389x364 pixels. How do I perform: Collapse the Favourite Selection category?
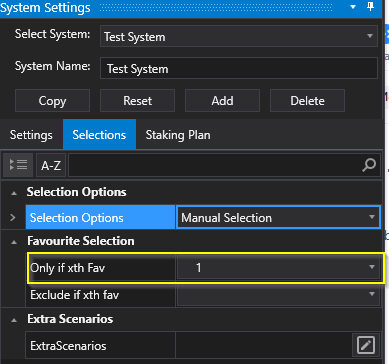pyautogui.click(x=14, y=242)
